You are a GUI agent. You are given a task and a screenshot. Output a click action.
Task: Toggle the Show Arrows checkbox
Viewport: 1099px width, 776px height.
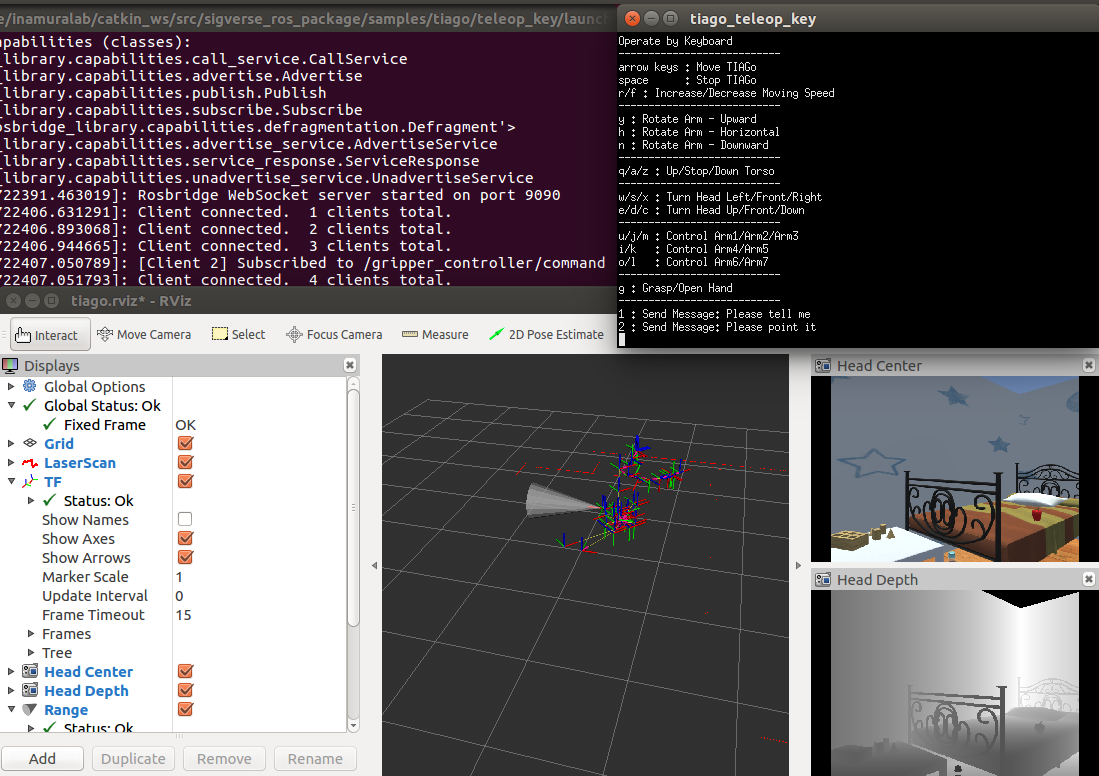click(185, 558)
